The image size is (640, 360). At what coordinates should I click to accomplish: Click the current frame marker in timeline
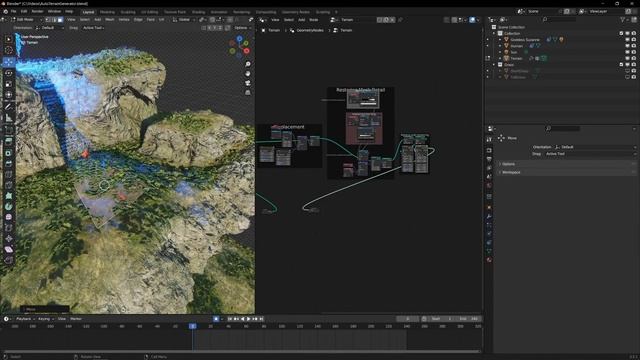193,326
